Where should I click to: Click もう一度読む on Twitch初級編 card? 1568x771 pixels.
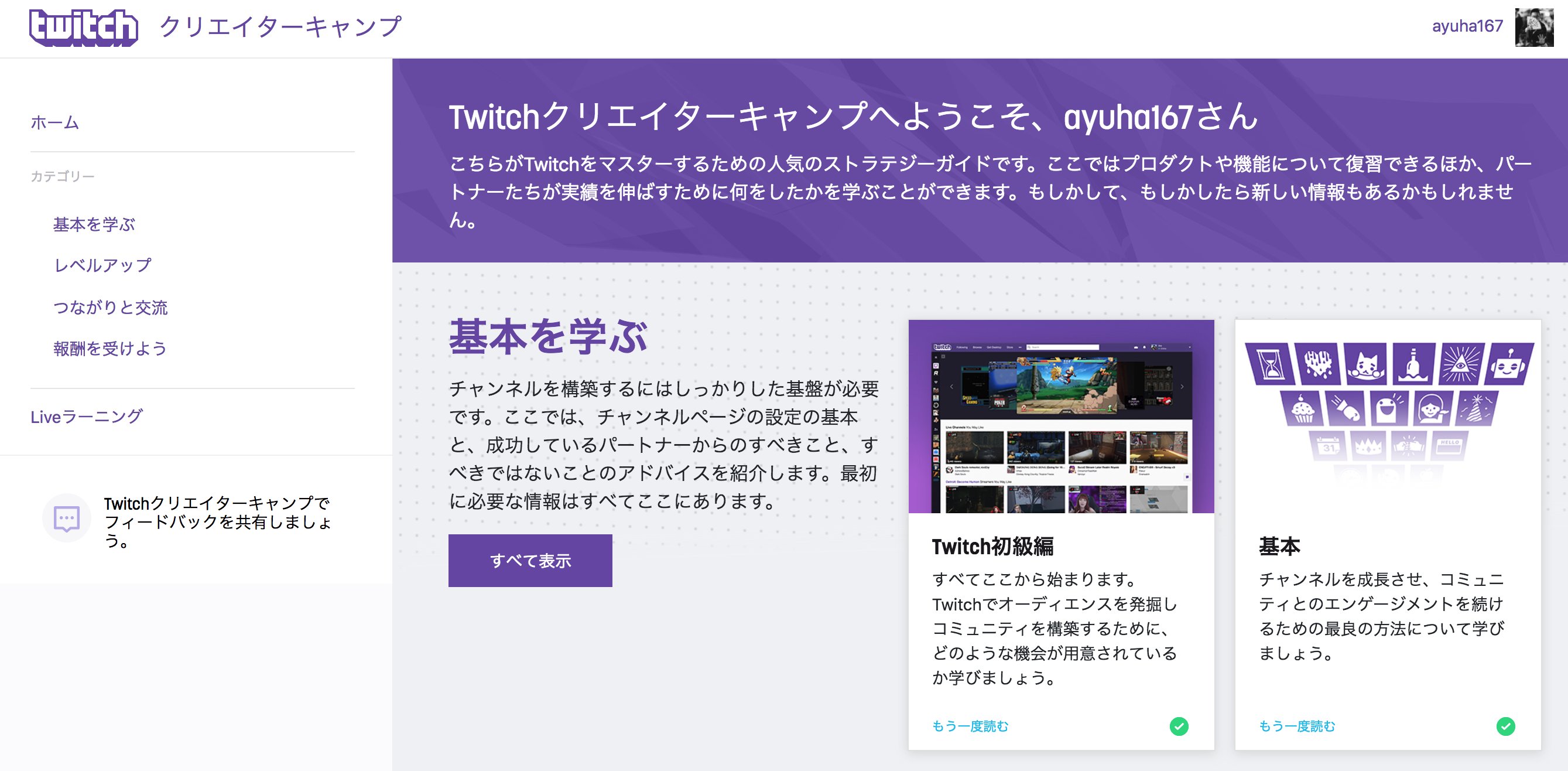[x=970, y=726]
